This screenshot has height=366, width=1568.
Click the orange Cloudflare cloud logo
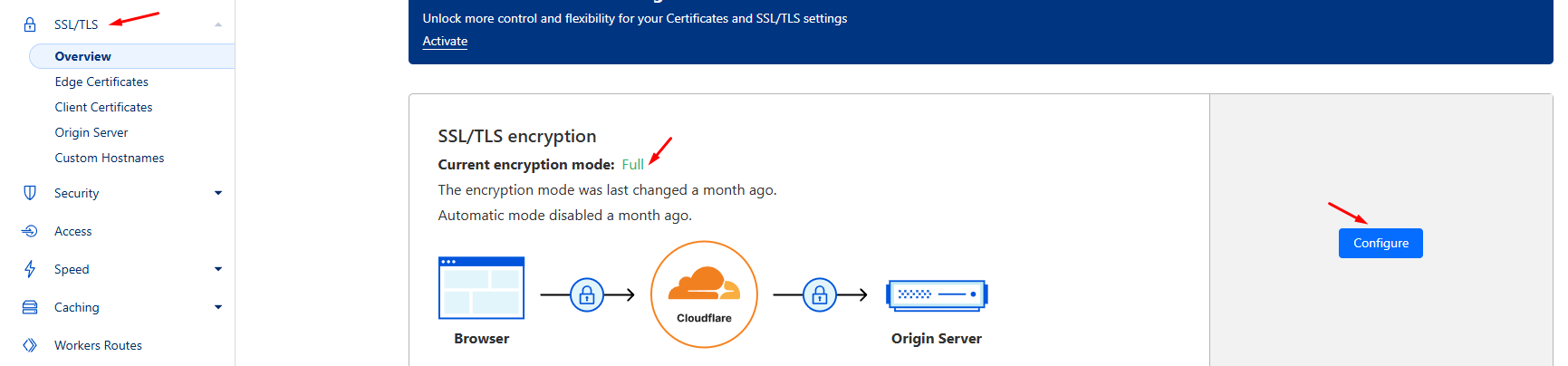pos(704,285)
